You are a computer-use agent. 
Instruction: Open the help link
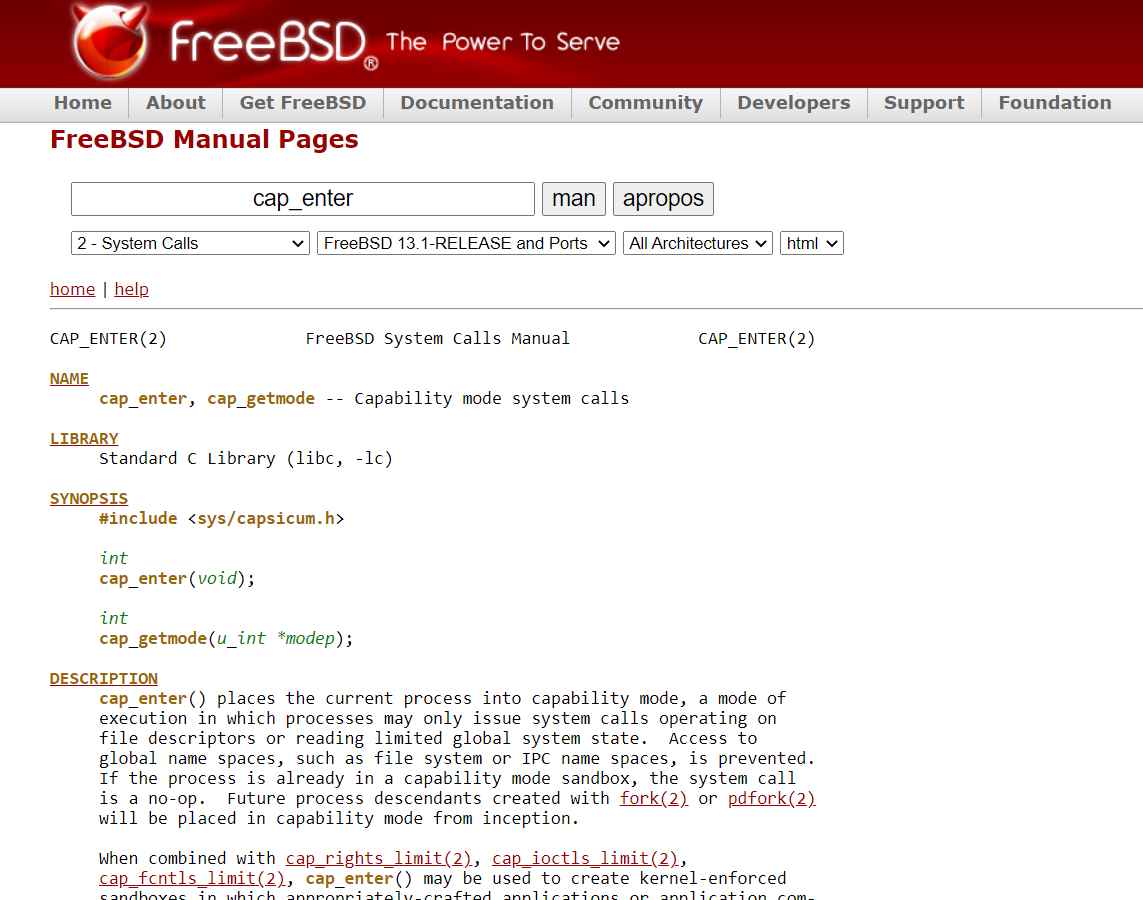click(x=131, y=289)
